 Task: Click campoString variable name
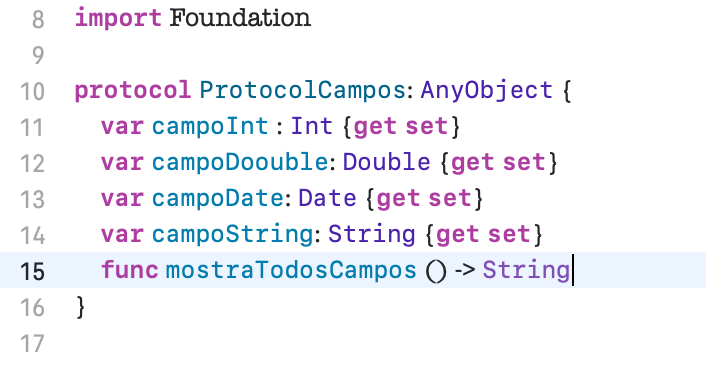click(x=233, y=235)
